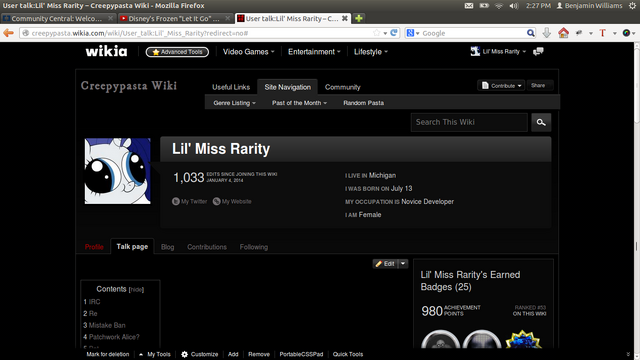Image resolution: width=640 pixels, height=360 pixels.
Task: Open the Following tab
Action: [253, 247]
